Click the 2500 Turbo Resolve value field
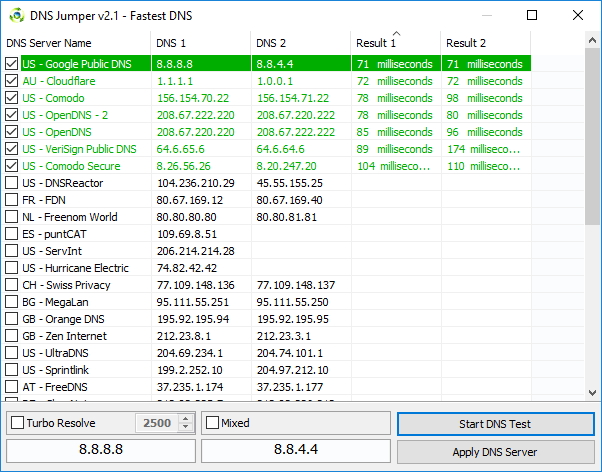The width and height of the screenshot is (602, 472). point(157,423)
